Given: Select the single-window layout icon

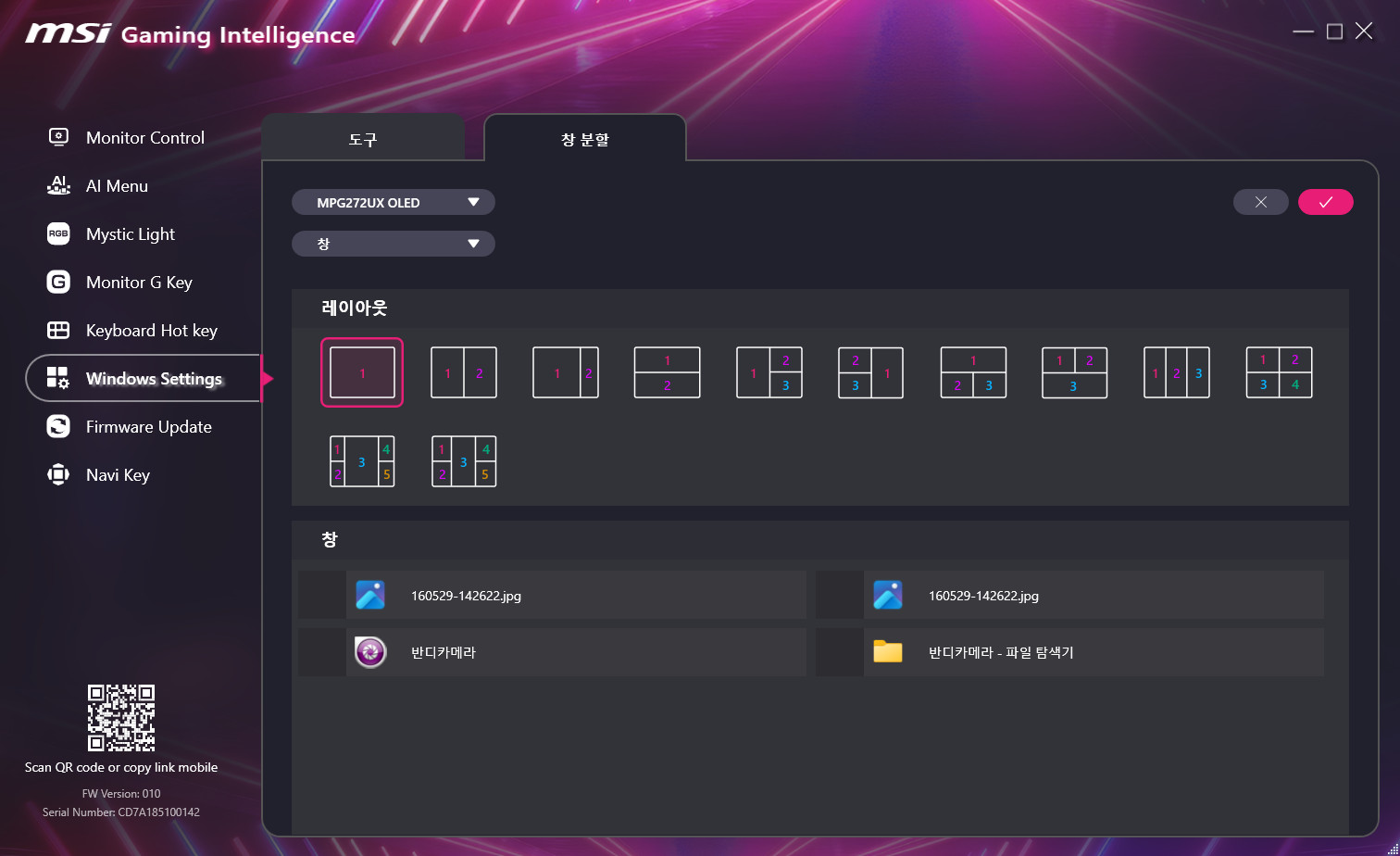Looking at the screenshot, I should click(x=362, y=372).
